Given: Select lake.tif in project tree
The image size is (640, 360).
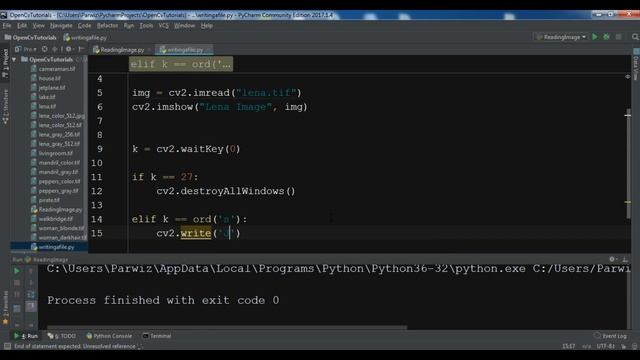Looking at the screenshot, I should 47,97.
